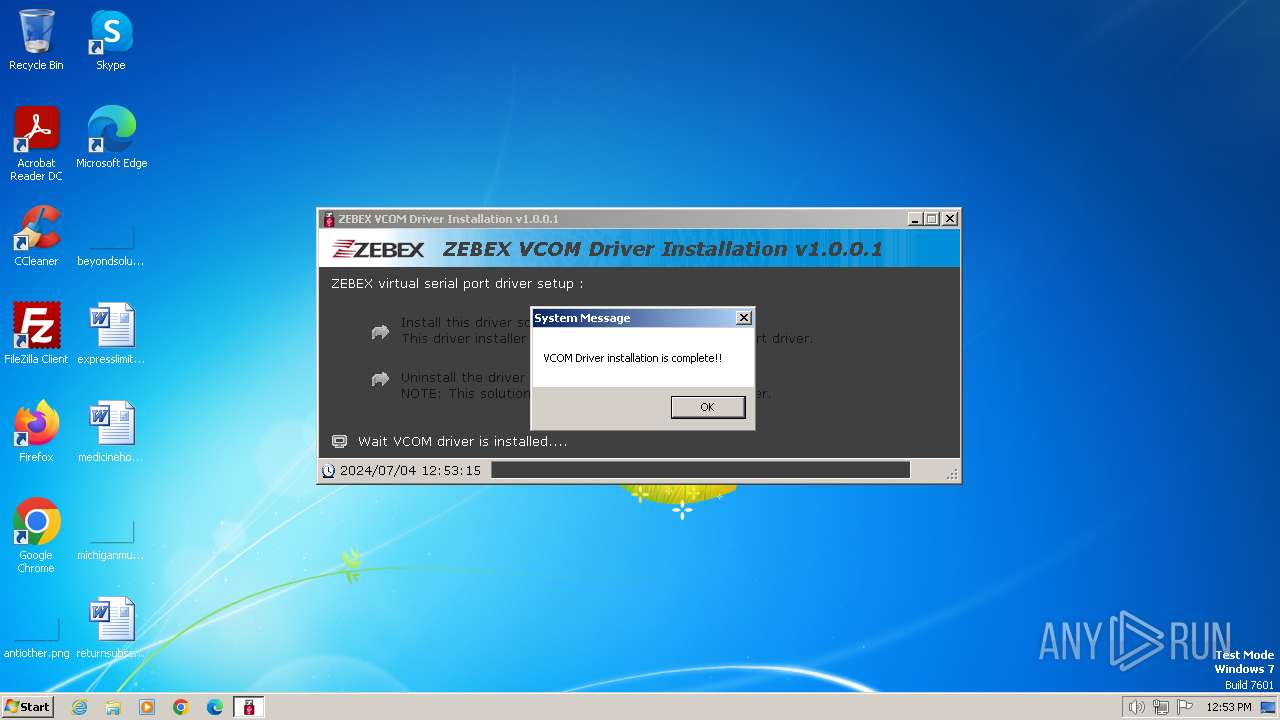1280x720 pixels.
Task: Click the Install driver arrow icon
Action: [x=380, y=331]
